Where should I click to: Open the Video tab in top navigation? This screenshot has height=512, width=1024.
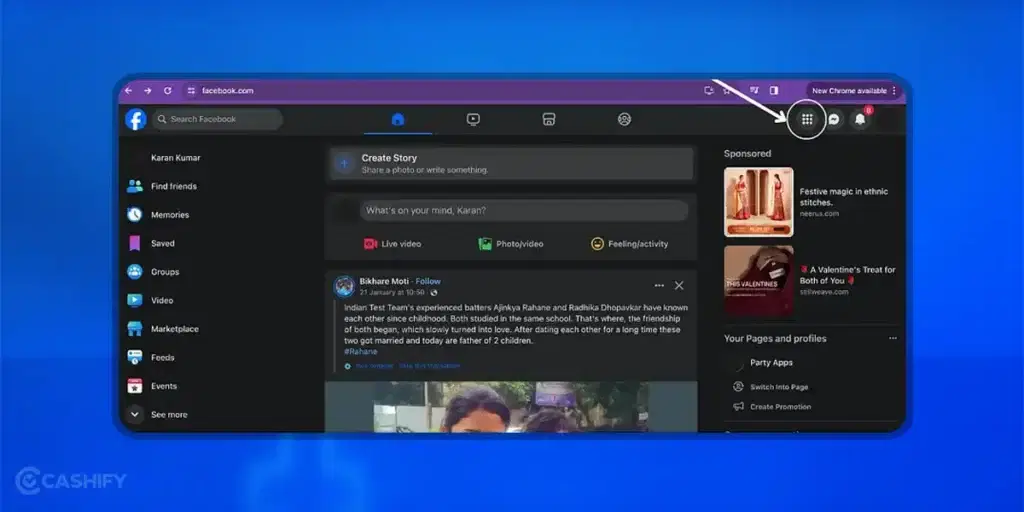click(x=473, y=120)
